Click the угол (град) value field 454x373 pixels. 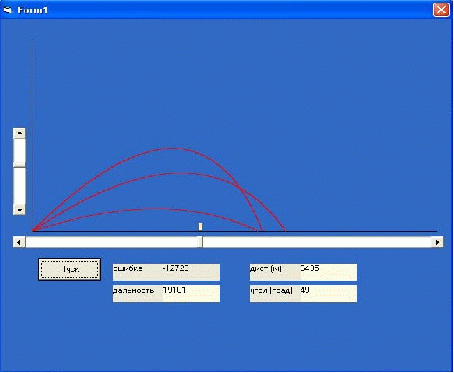(x=328, y=293)
